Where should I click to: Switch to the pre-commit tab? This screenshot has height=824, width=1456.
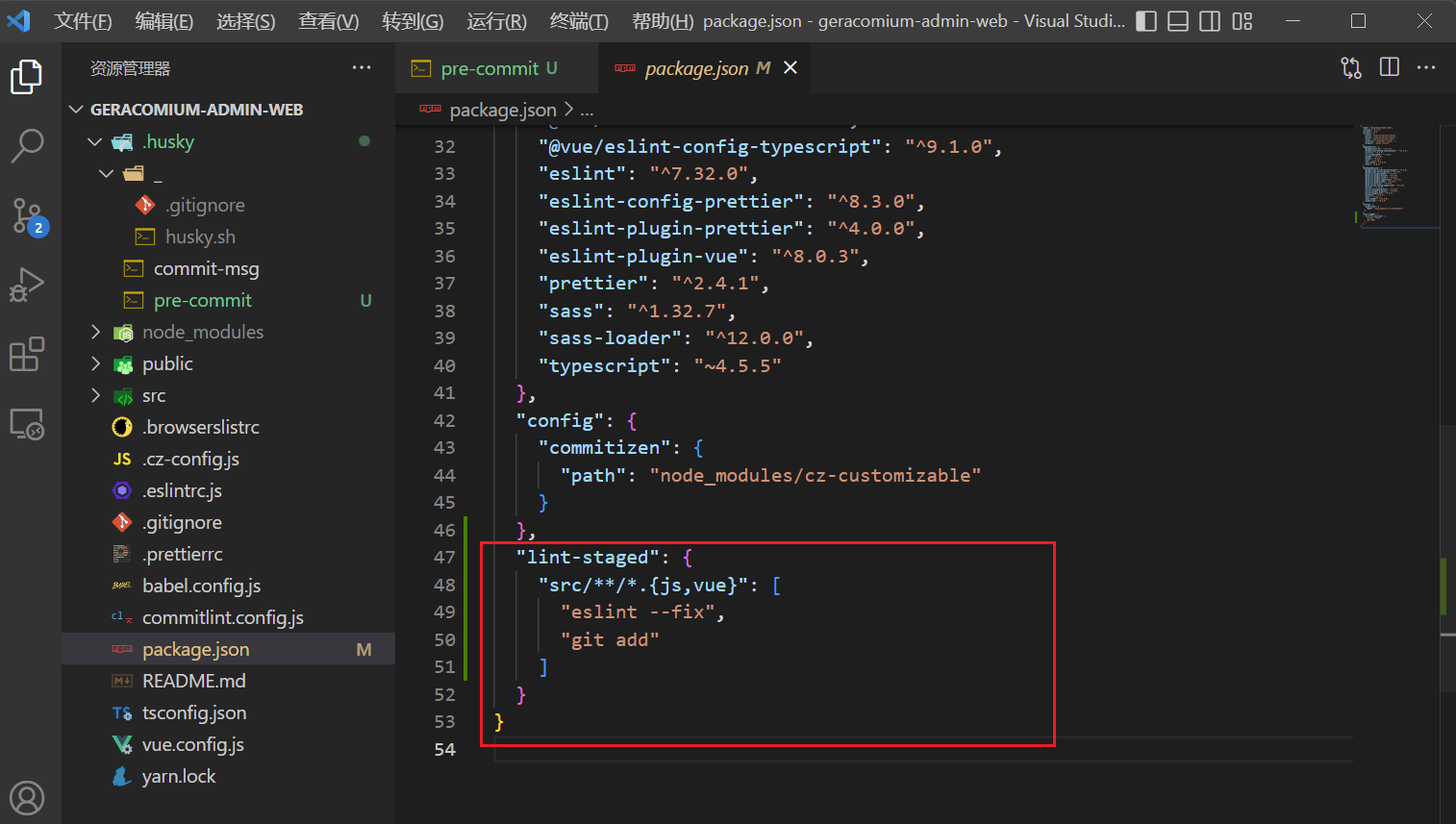pos(496,68)
